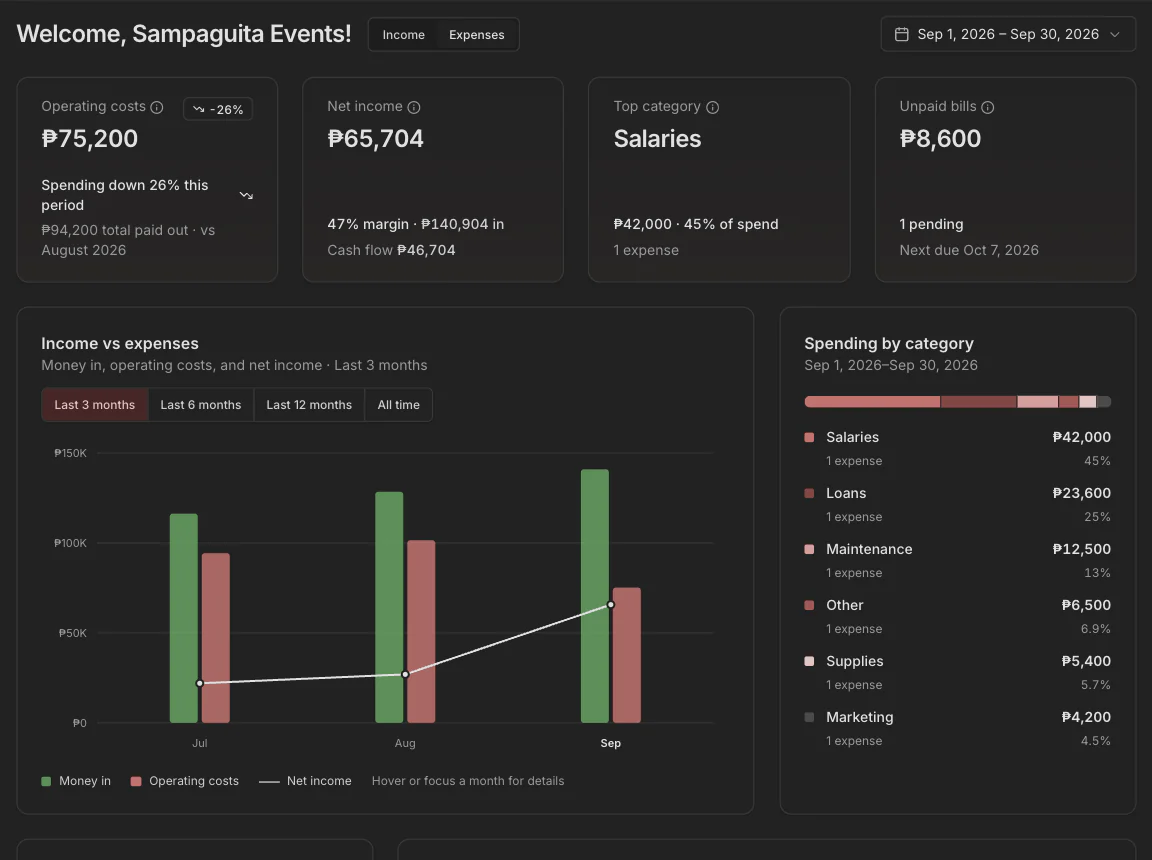Click the 1 pending text
Viewport: 1152px width, 860px height.
932,224
